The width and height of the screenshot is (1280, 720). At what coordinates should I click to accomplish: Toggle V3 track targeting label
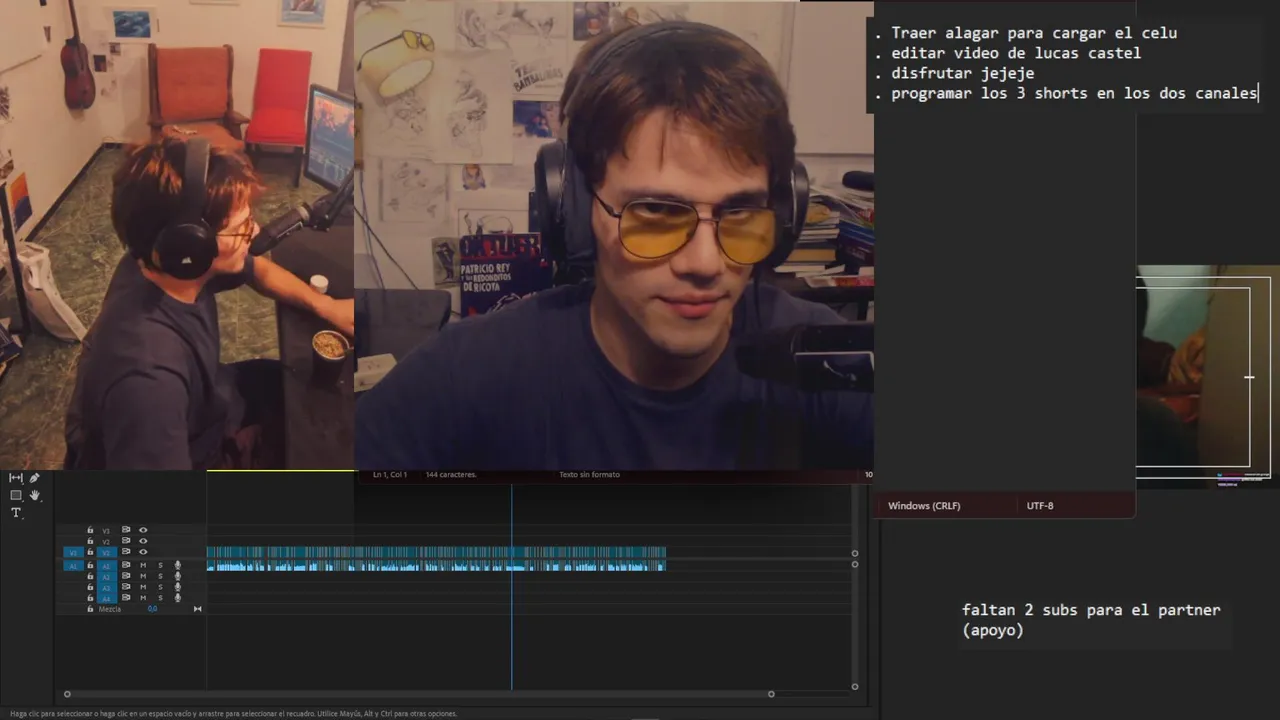[x=106, y=531]
